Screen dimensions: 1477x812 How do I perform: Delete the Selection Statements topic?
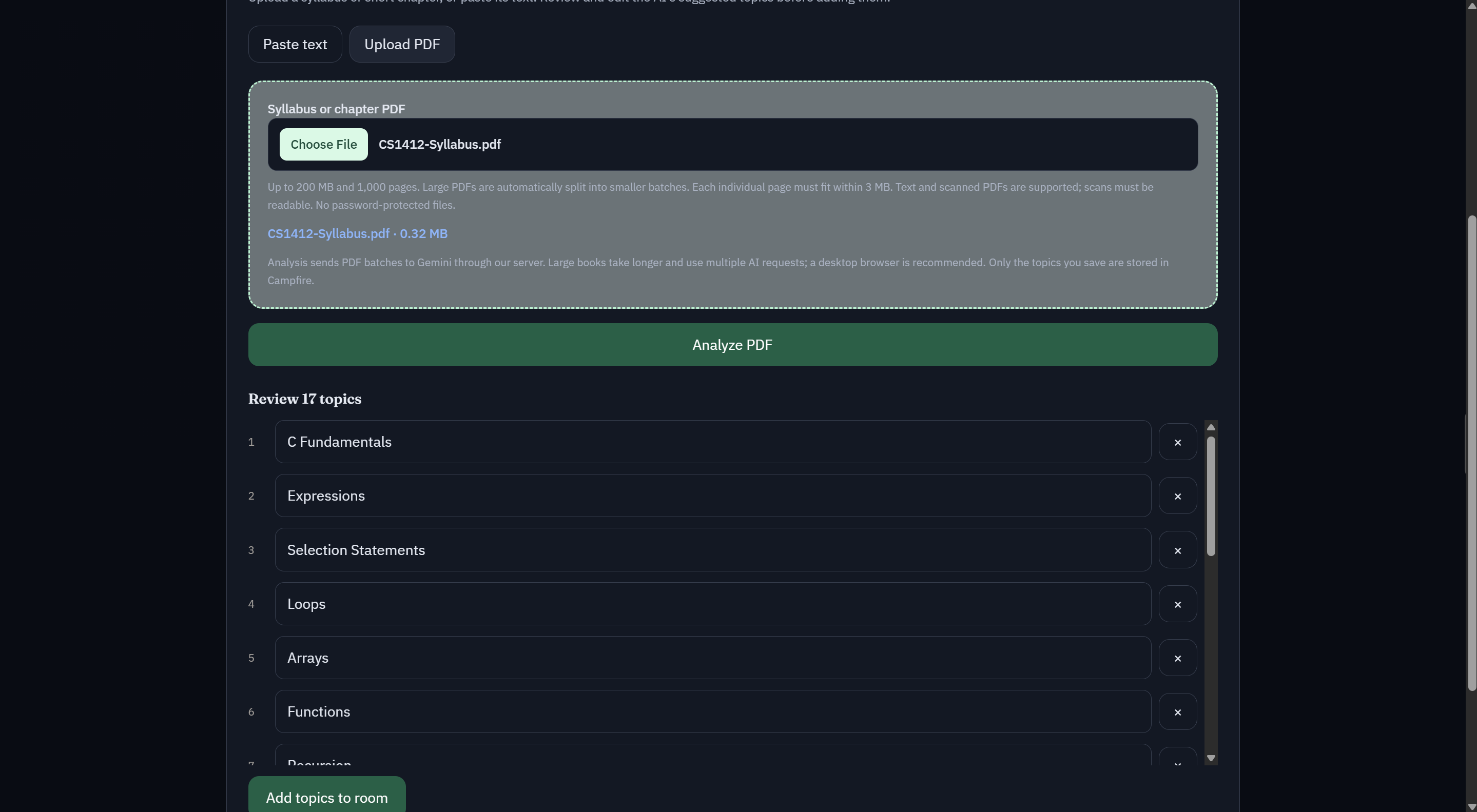click(x=1178, y=550)
